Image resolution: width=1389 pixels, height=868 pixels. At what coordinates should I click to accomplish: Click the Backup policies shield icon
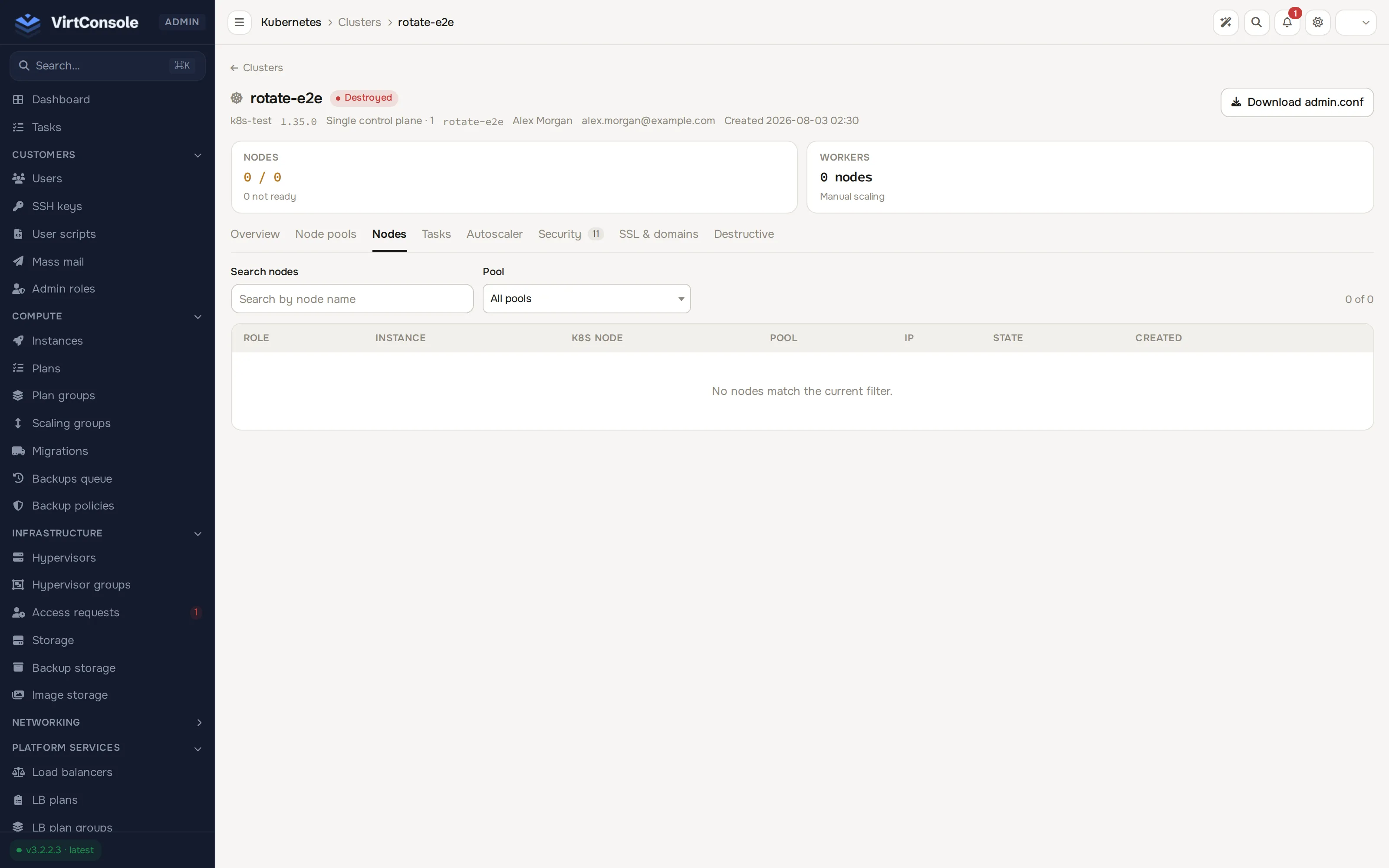pyautogui.click(x=18, y=506)
